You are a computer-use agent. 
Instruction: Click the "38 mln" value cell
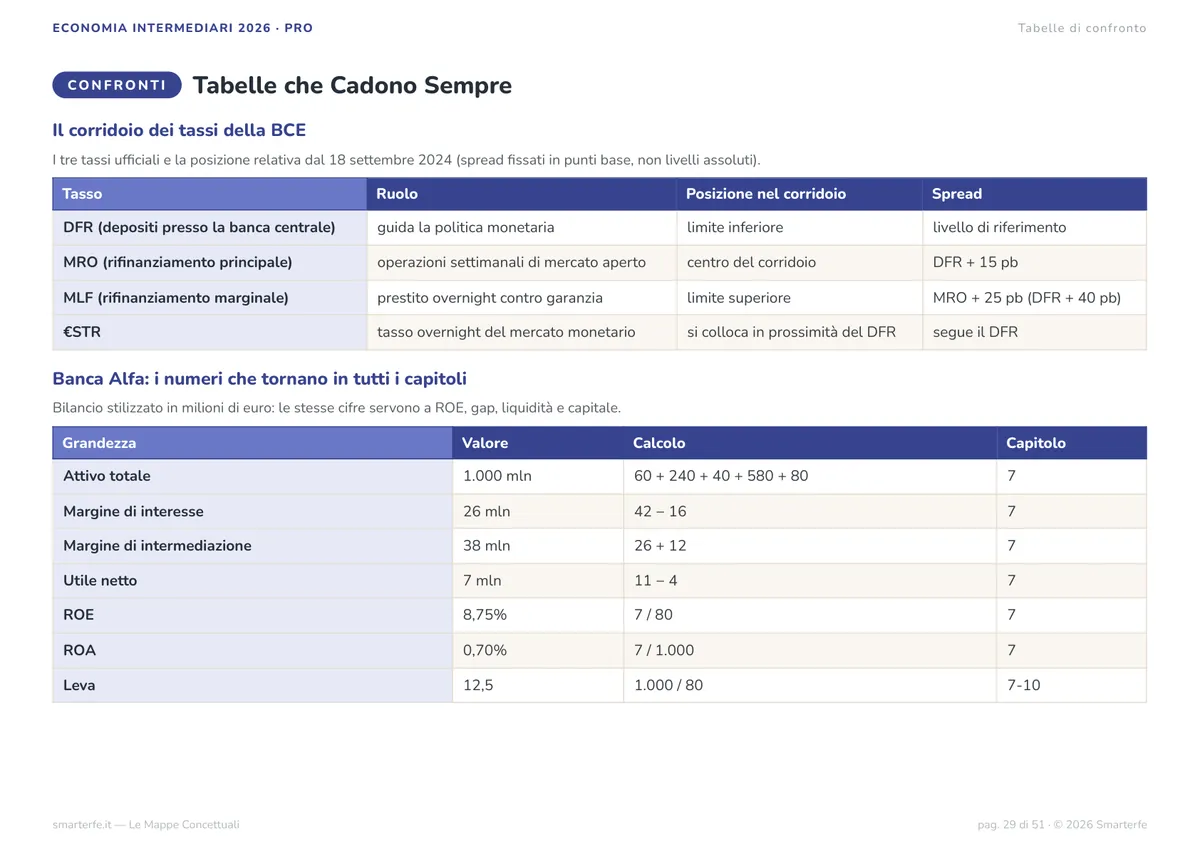538,546
